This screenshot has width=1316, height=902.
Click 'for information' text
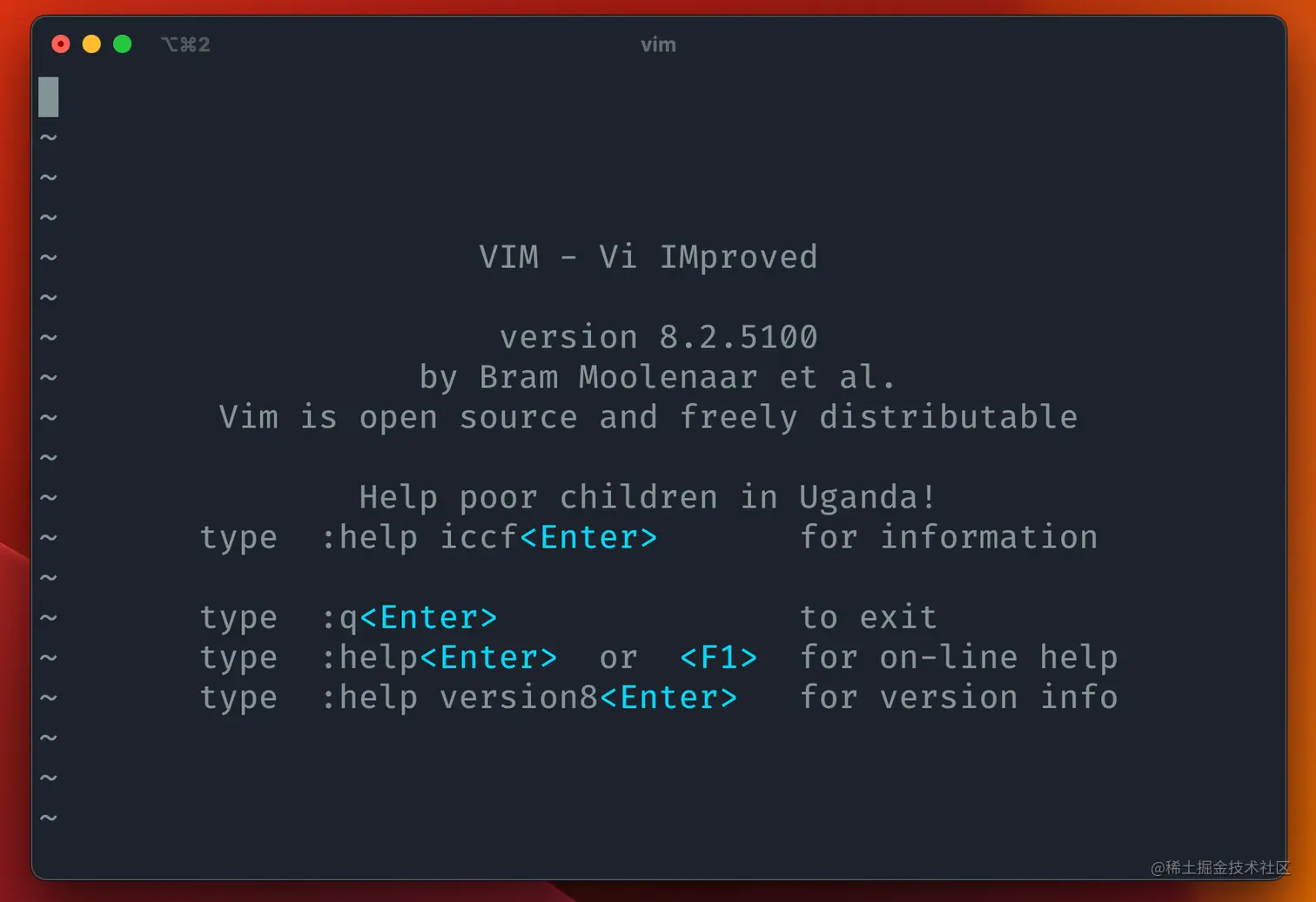tap(949, 537)
